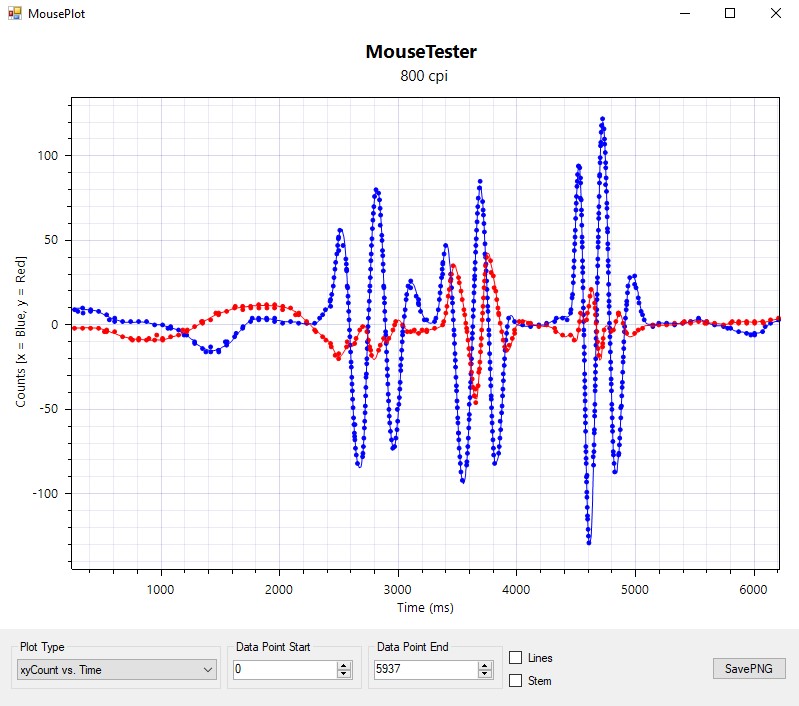
Task: Close the MousePlot window
Action: tap(775, 14)
